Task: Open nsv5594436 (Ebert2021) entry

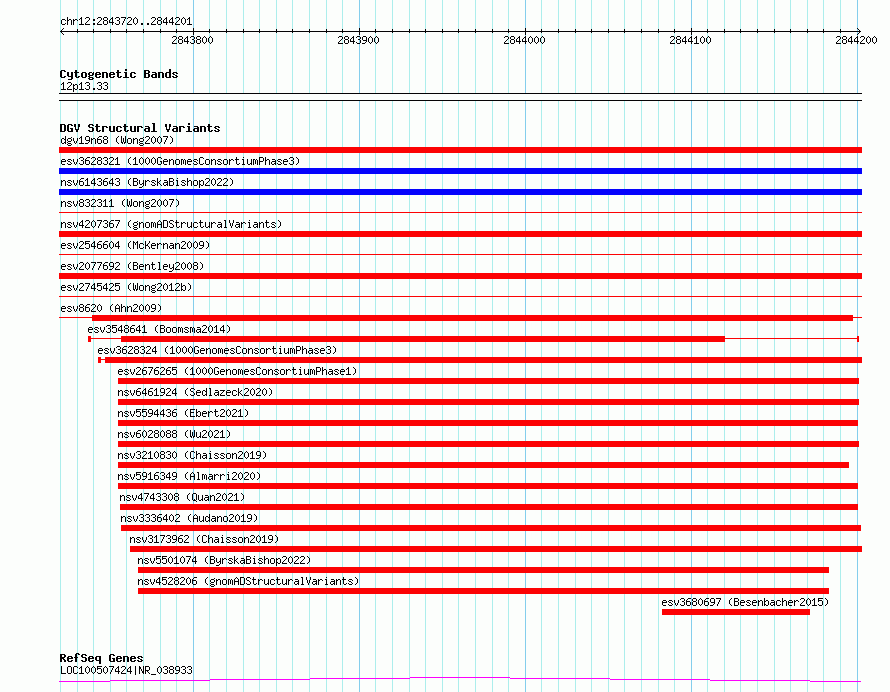Action: point(183,413)
